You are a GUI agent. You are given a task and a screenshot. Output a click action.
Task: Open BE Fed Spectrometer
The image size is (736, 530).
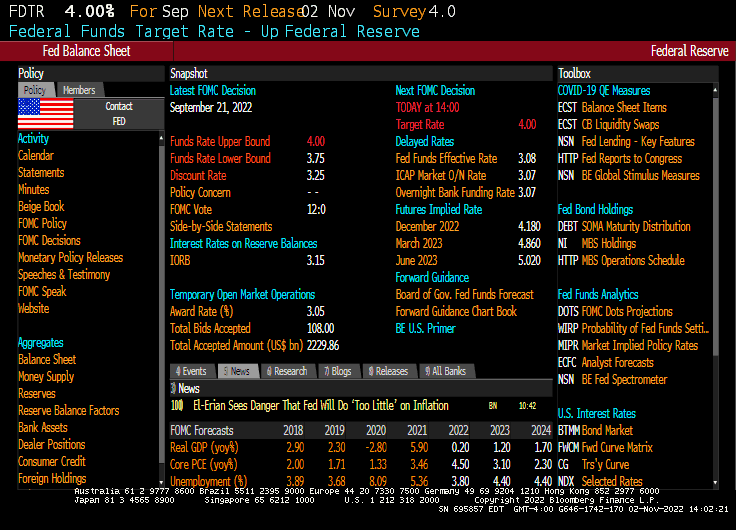[x=613, y=379]
